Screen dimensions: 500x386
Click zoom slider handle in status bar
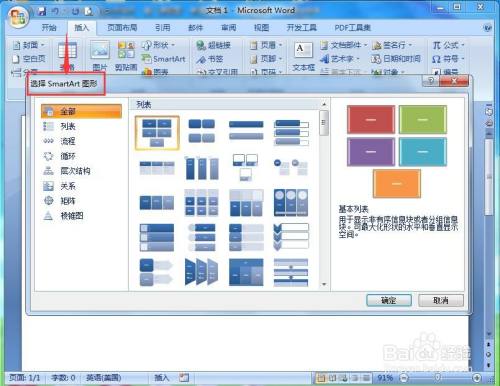[438, 377]
